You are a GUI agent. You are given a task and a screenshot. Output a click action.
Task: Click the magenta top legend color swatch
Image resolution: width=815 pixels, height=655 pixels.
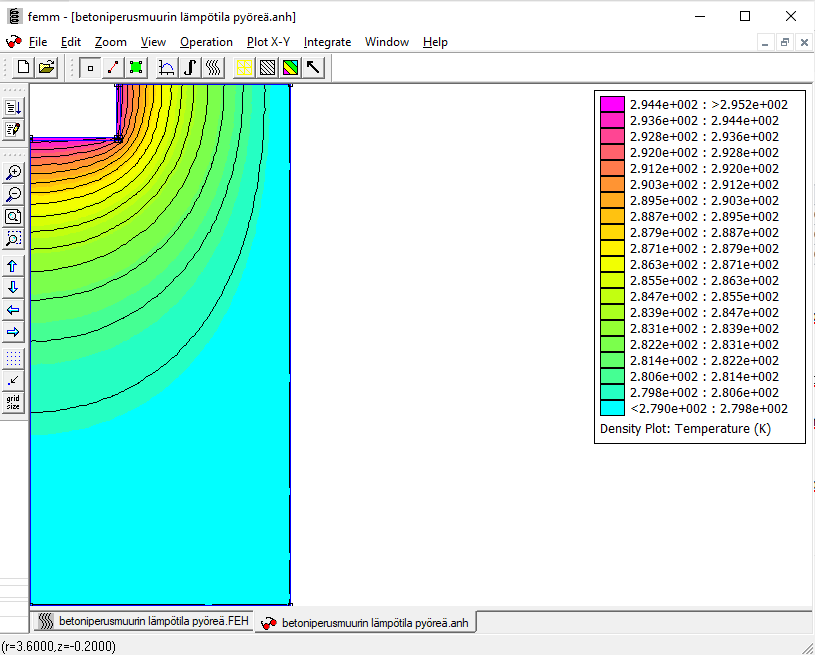612,104
